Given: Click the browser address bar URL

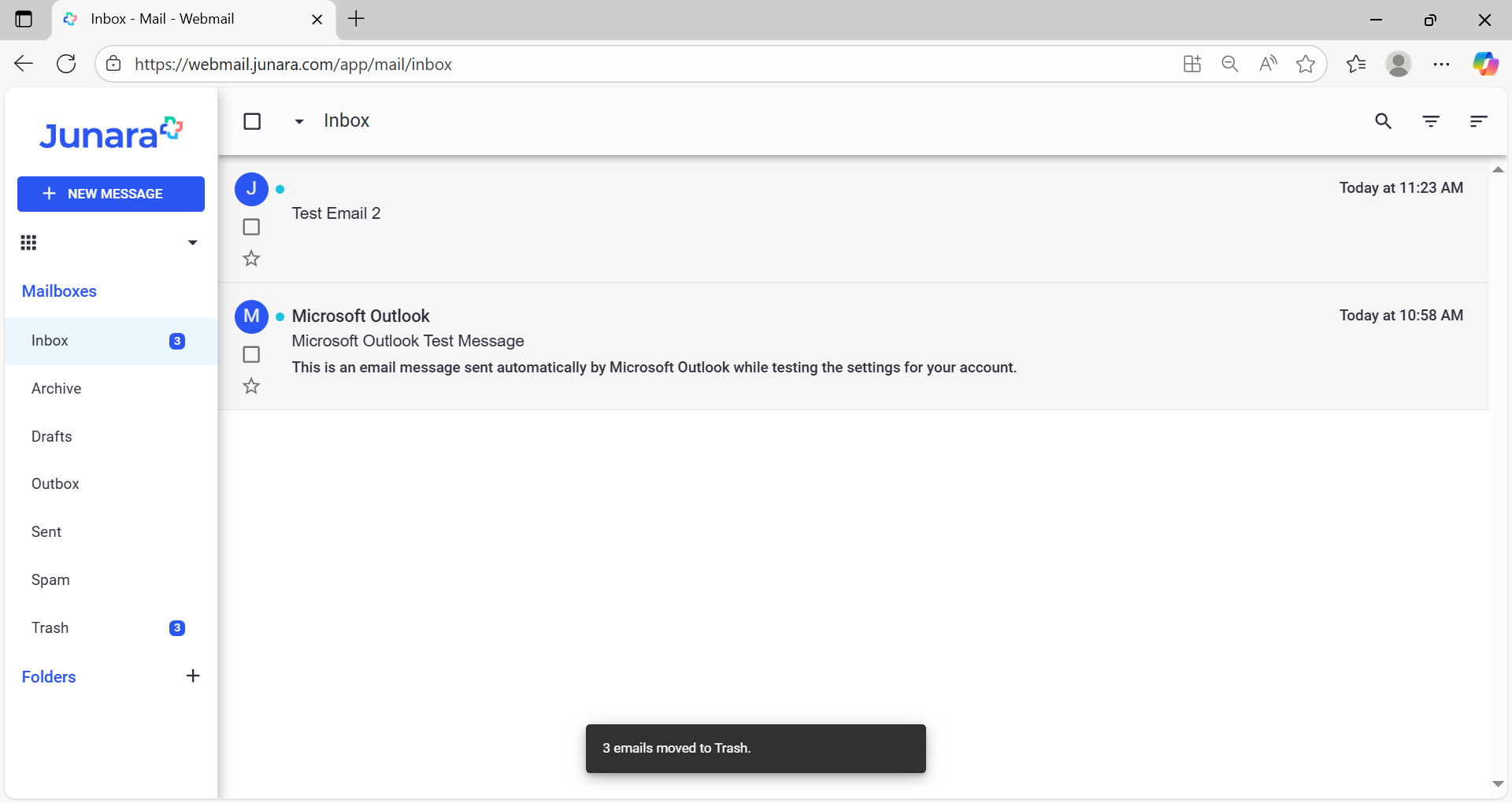Looking at the screenshot, I should click(293, 65).
